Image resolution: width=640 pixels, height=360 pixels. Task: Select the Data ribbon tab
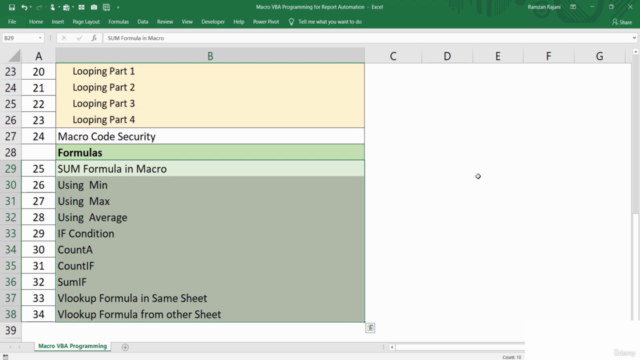tap(143, 22)
